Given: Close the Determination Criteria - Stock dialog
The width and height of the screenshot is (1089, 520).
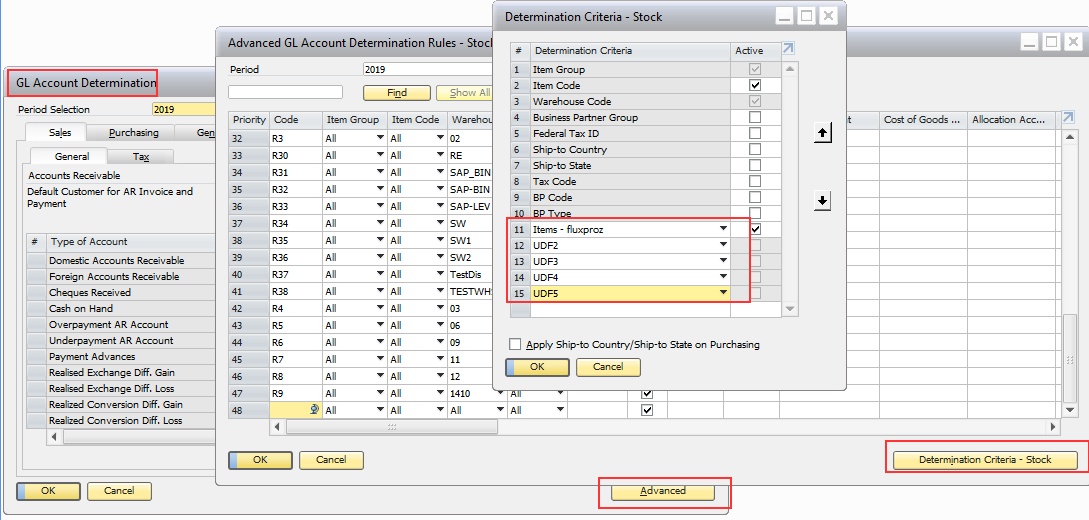Looking at the screenshot, I should tap(829, 16).
